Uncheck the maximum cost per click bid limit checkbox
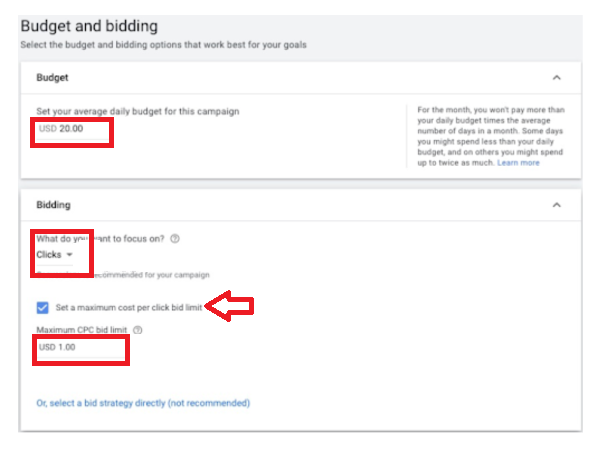The image size is (606, 451). [x=43, y=308]
